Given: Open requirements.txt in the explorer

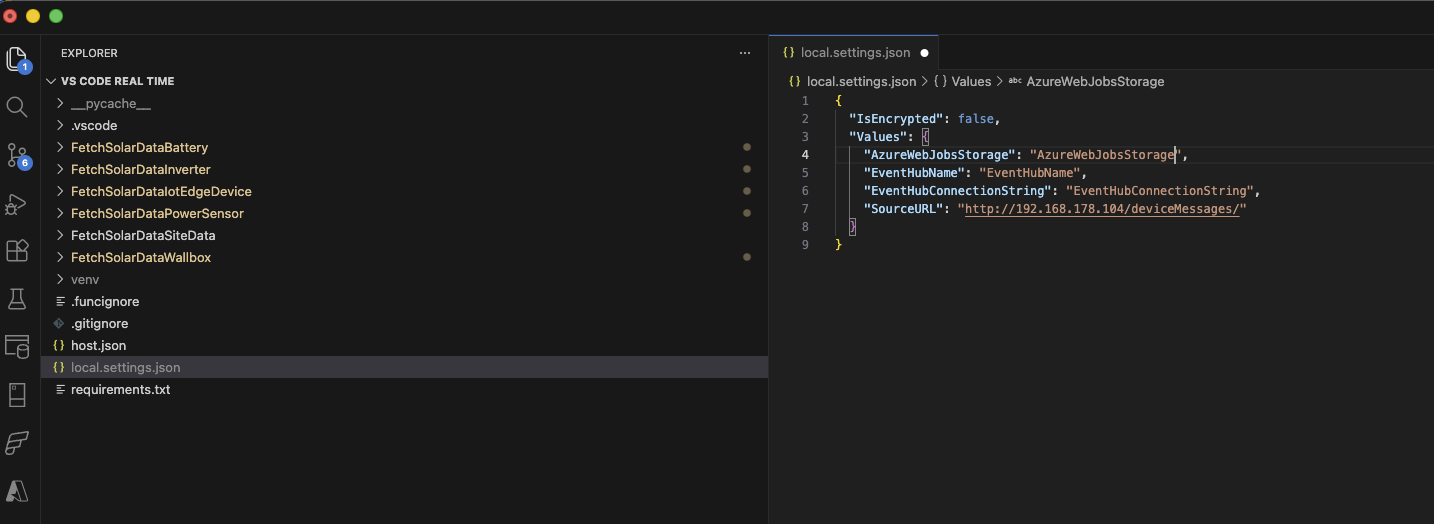Looking at the screenshot, I should [120, 389].
